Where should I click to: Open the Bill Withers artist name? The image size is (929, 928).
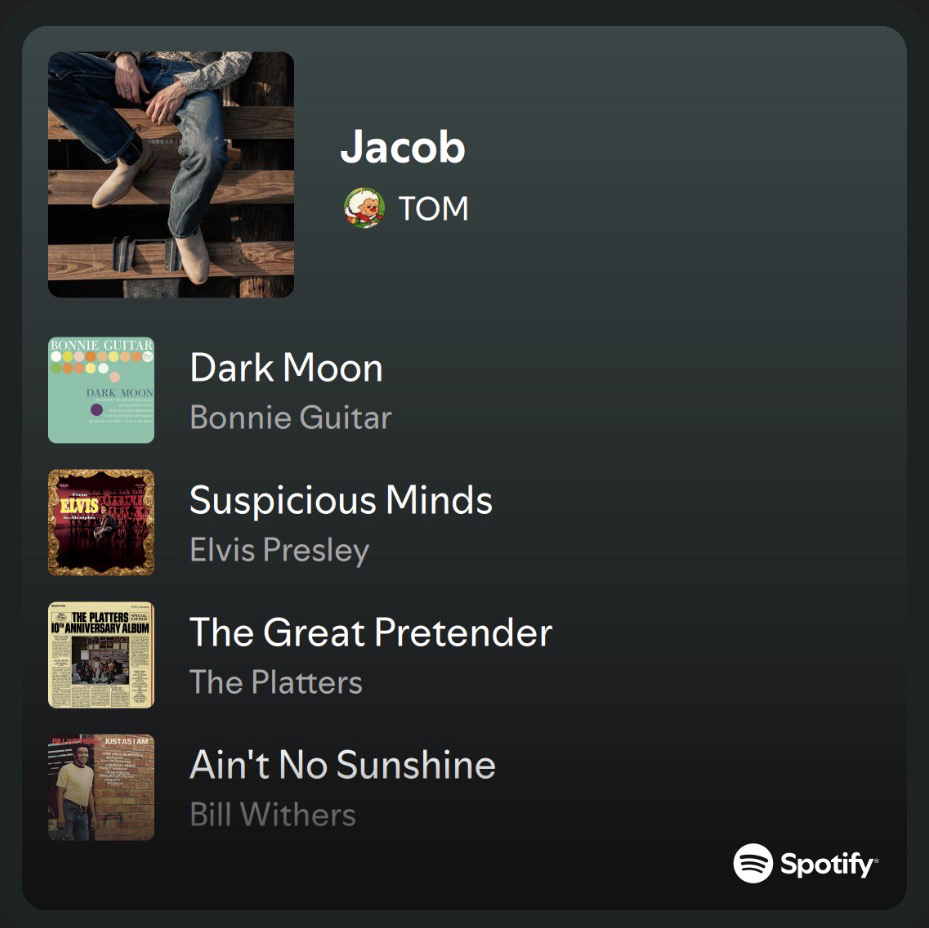273,814
